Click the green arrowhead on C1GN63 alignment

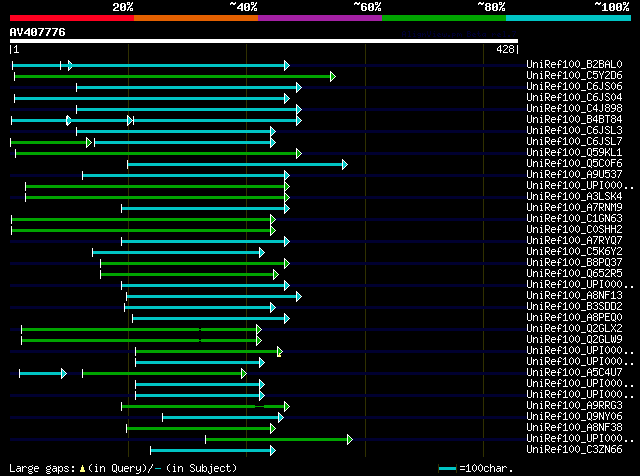tap(273, 220)
